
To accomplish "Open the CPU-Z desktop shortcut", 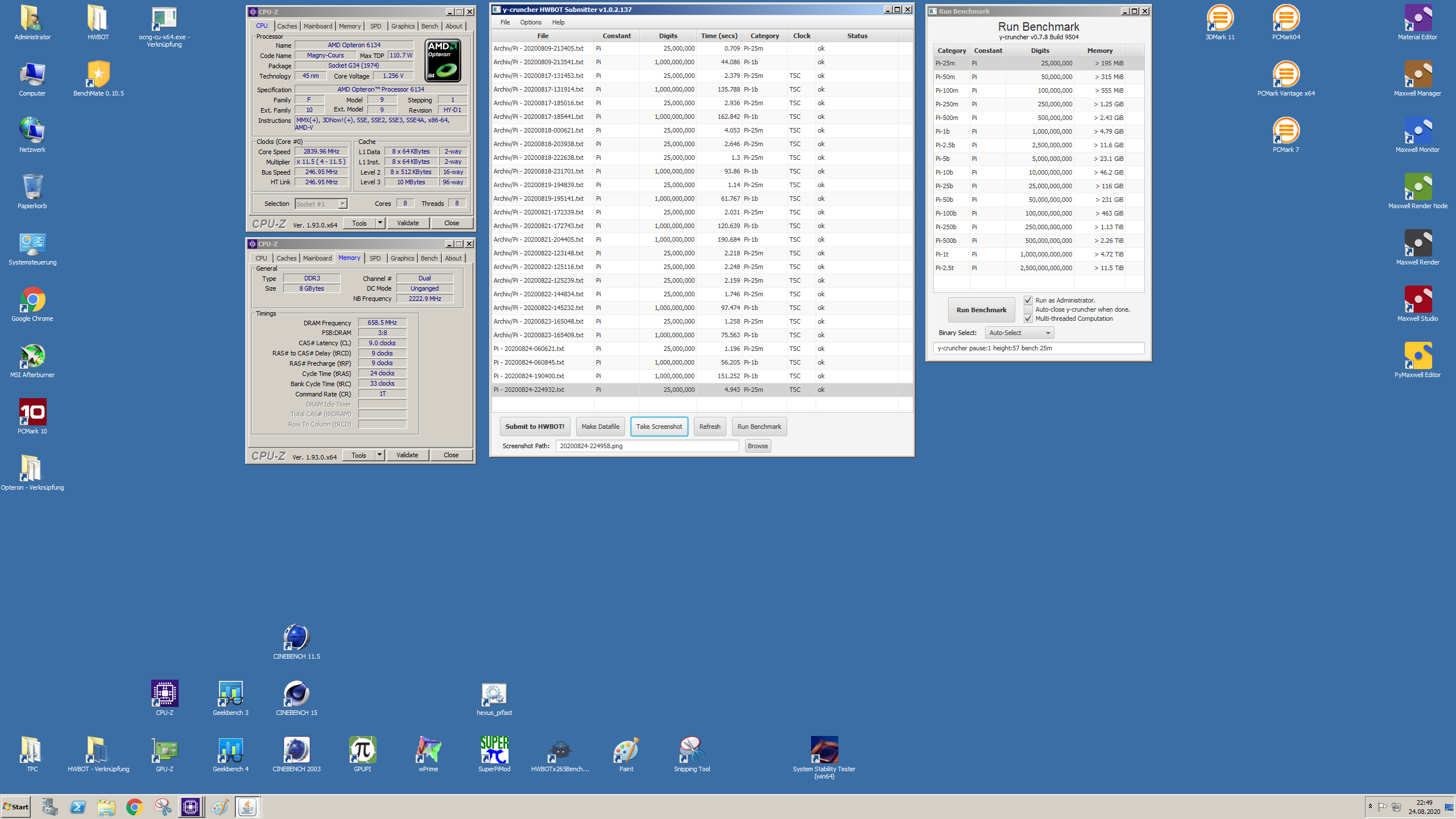I will (164, 698).
